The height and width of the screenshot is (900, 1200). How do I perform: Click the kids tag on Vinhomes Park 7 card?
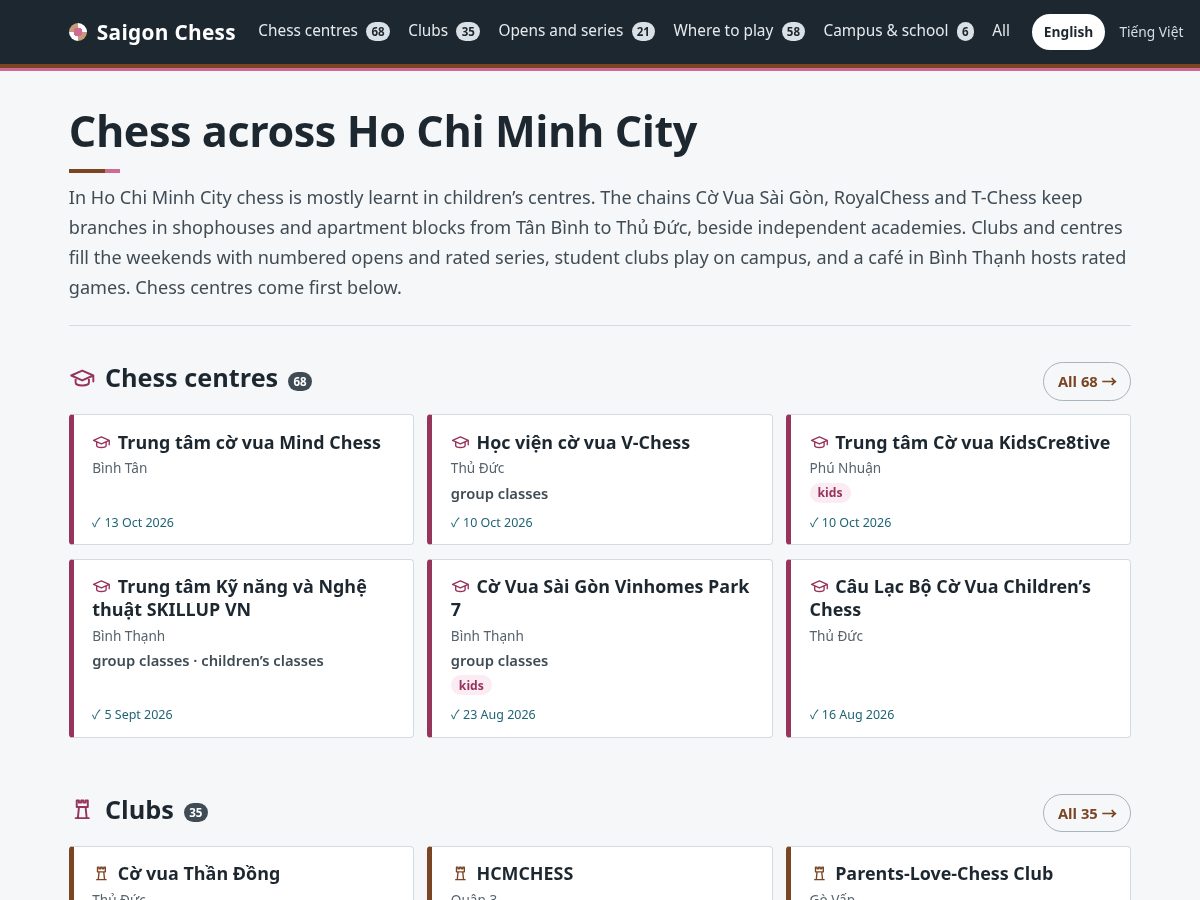click(x=471, y=685)
